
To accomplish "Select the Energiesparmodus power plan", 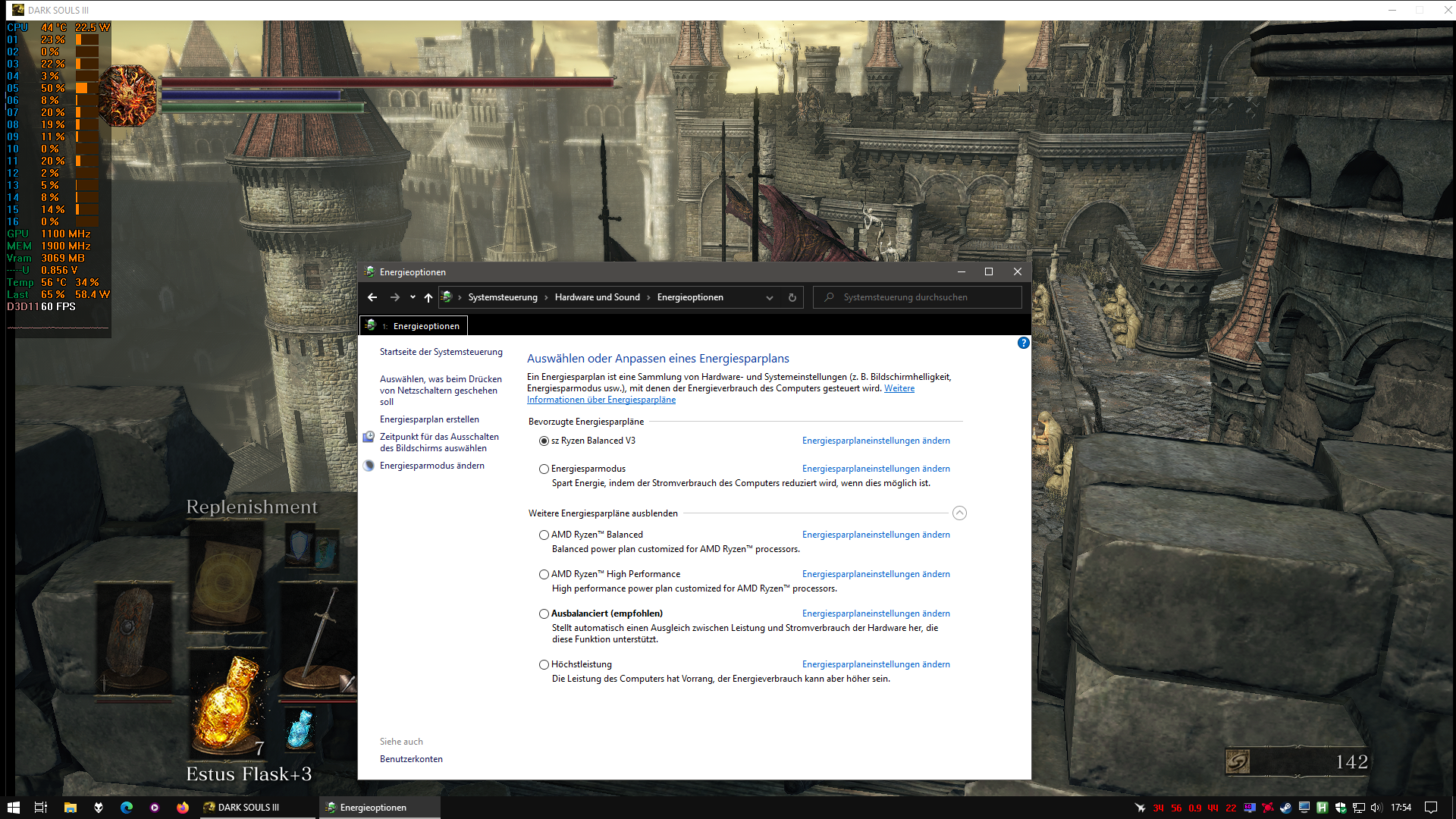I will [544, 469].
